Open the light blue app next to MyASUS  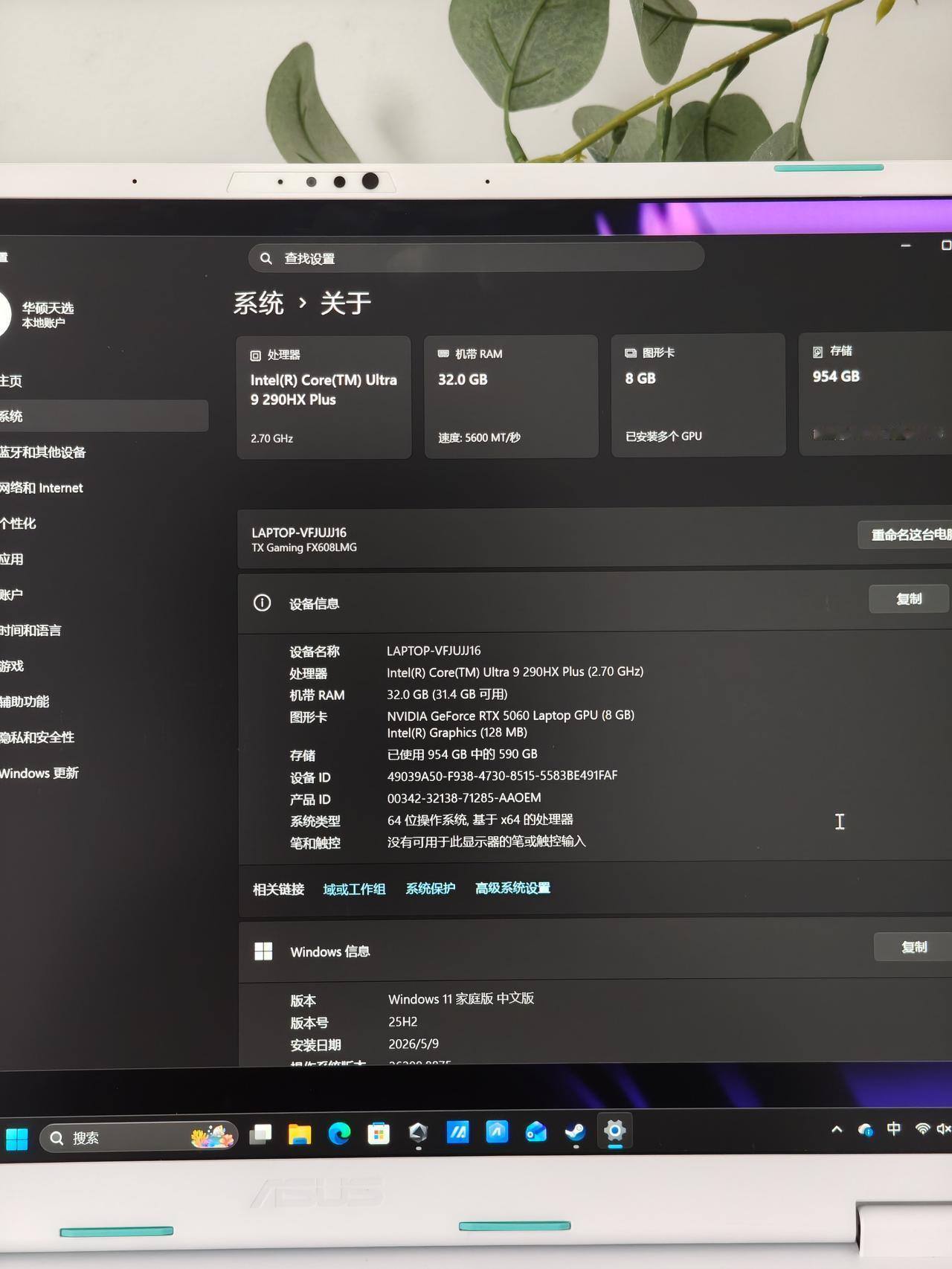tap(497, 1131)
